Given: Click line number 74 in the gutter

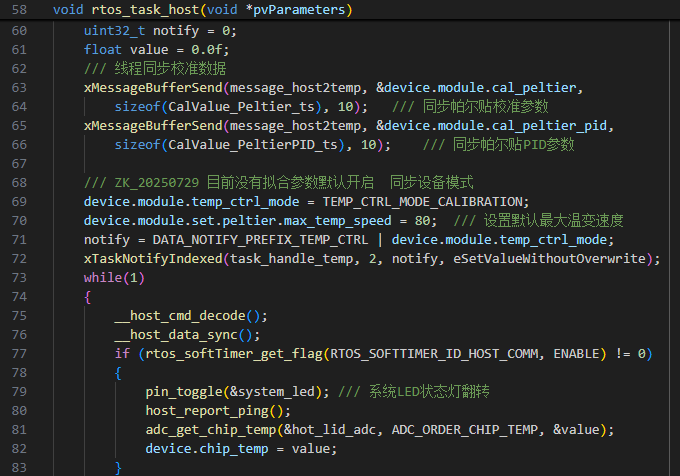Looking at the screenshot, I should pos(19,297).
